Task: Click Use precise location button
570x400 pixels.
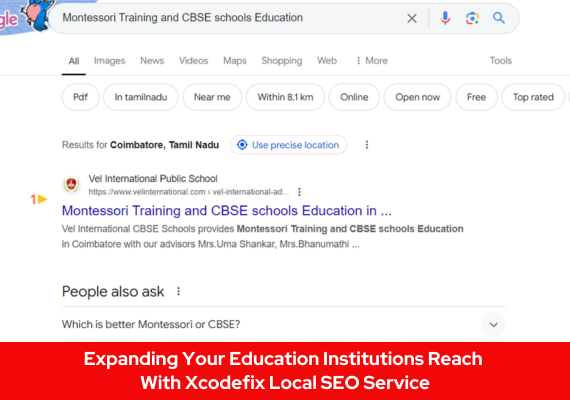Action: pos(288,145)
